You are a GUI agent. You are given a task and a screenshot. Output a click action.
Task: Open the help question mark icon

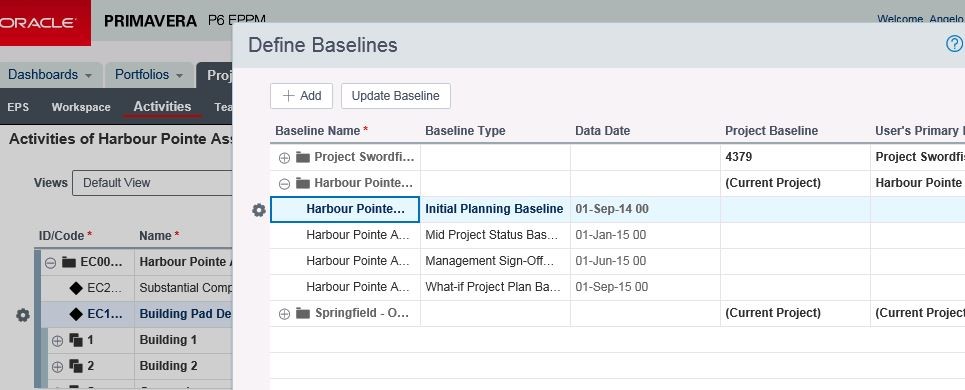coord(954,44)
